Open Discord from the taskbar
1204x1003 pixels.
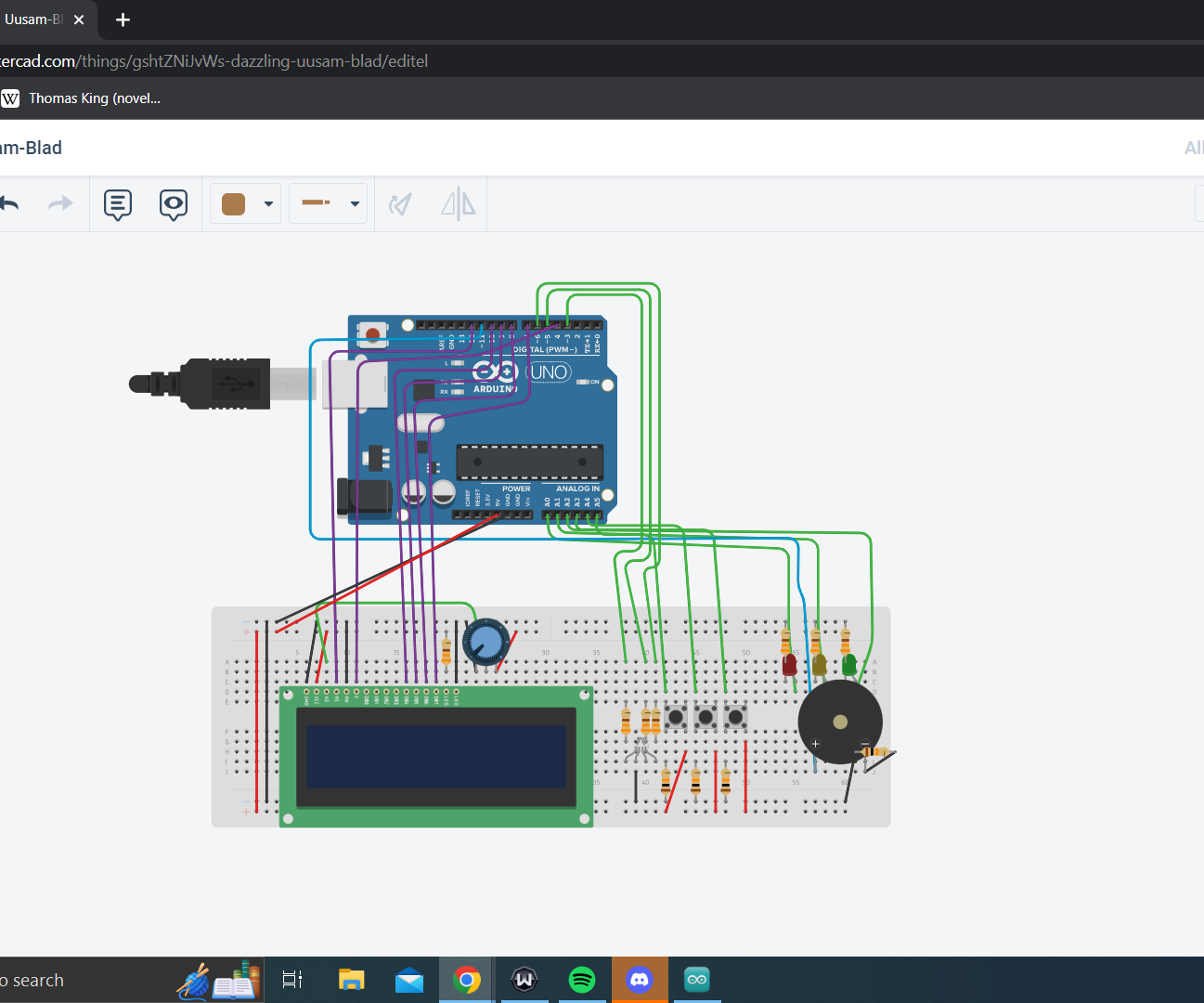click(x=640, y=980)
